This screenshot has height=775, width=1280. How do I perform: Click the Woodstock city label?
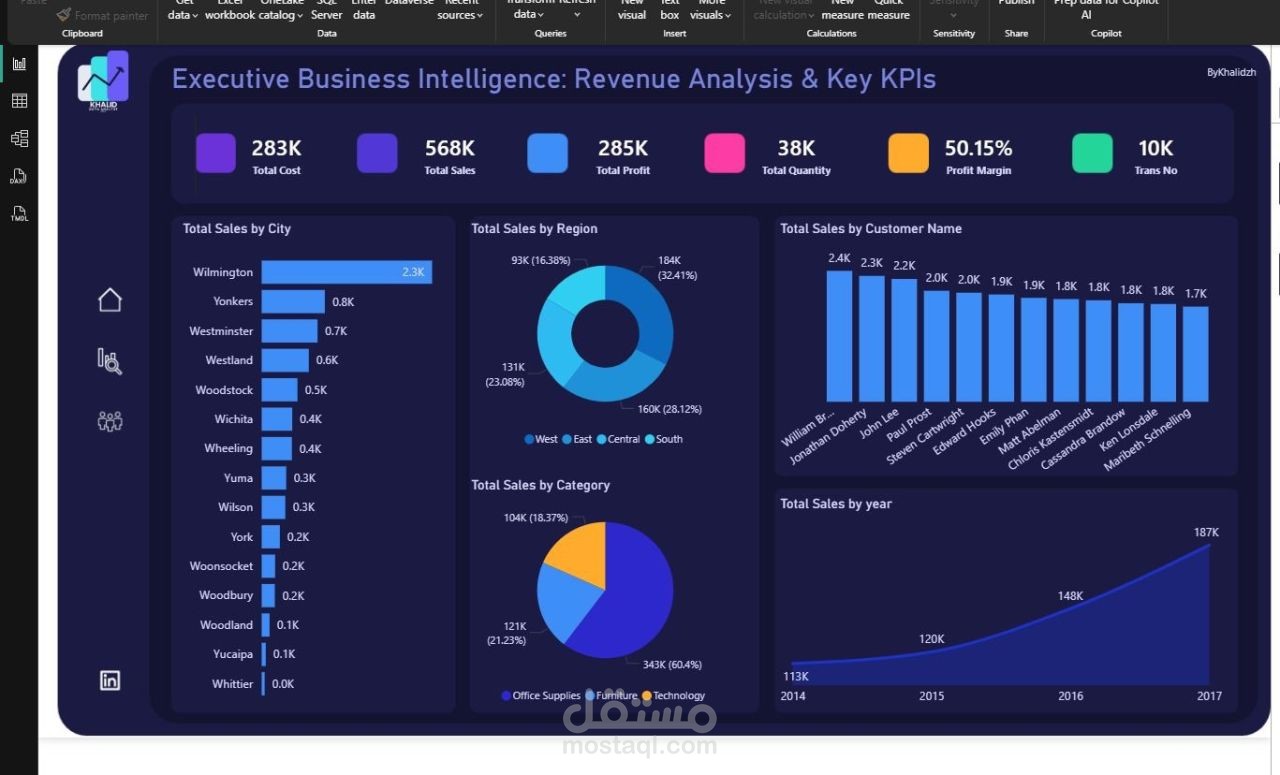(x=224, y=390)
